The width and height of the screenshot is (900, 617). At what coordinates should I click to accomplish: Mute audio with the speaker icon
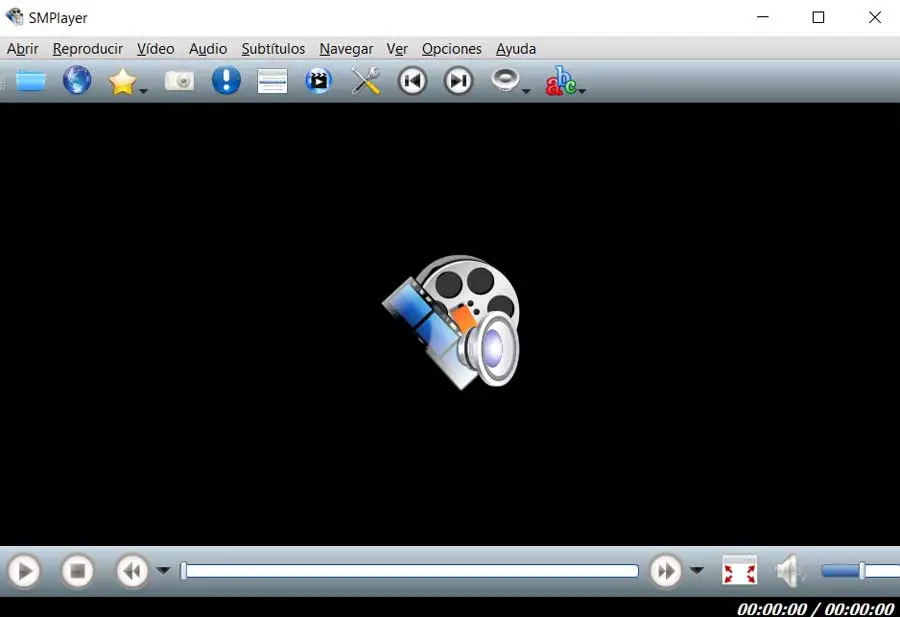click(x=789, y=571)
